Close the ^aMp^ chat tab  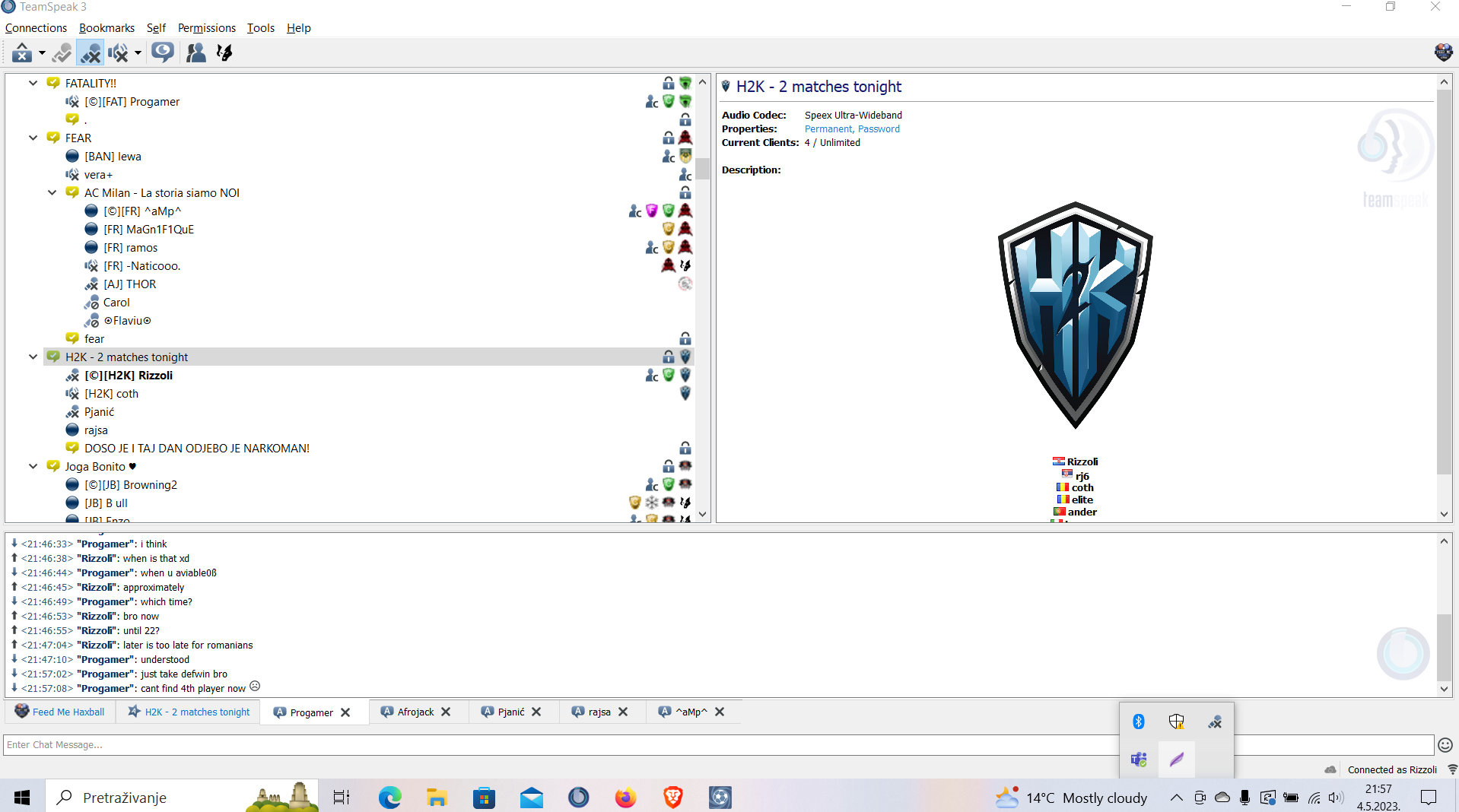point(720,712)
